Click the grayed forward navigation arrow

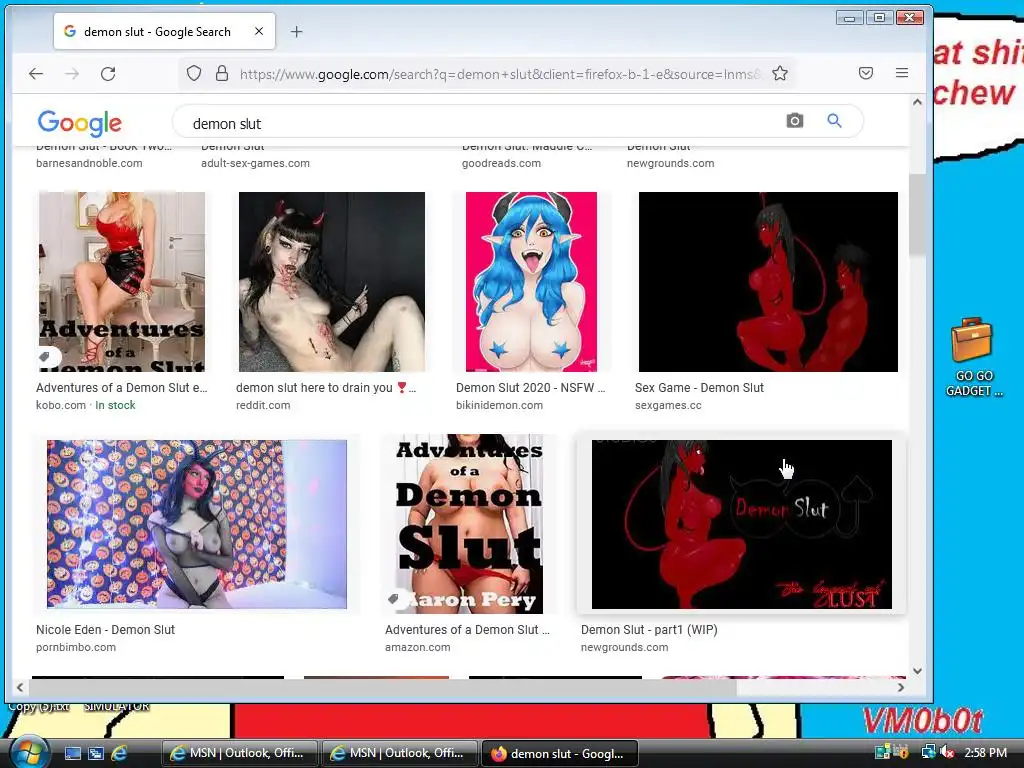(x=72, y=74)
